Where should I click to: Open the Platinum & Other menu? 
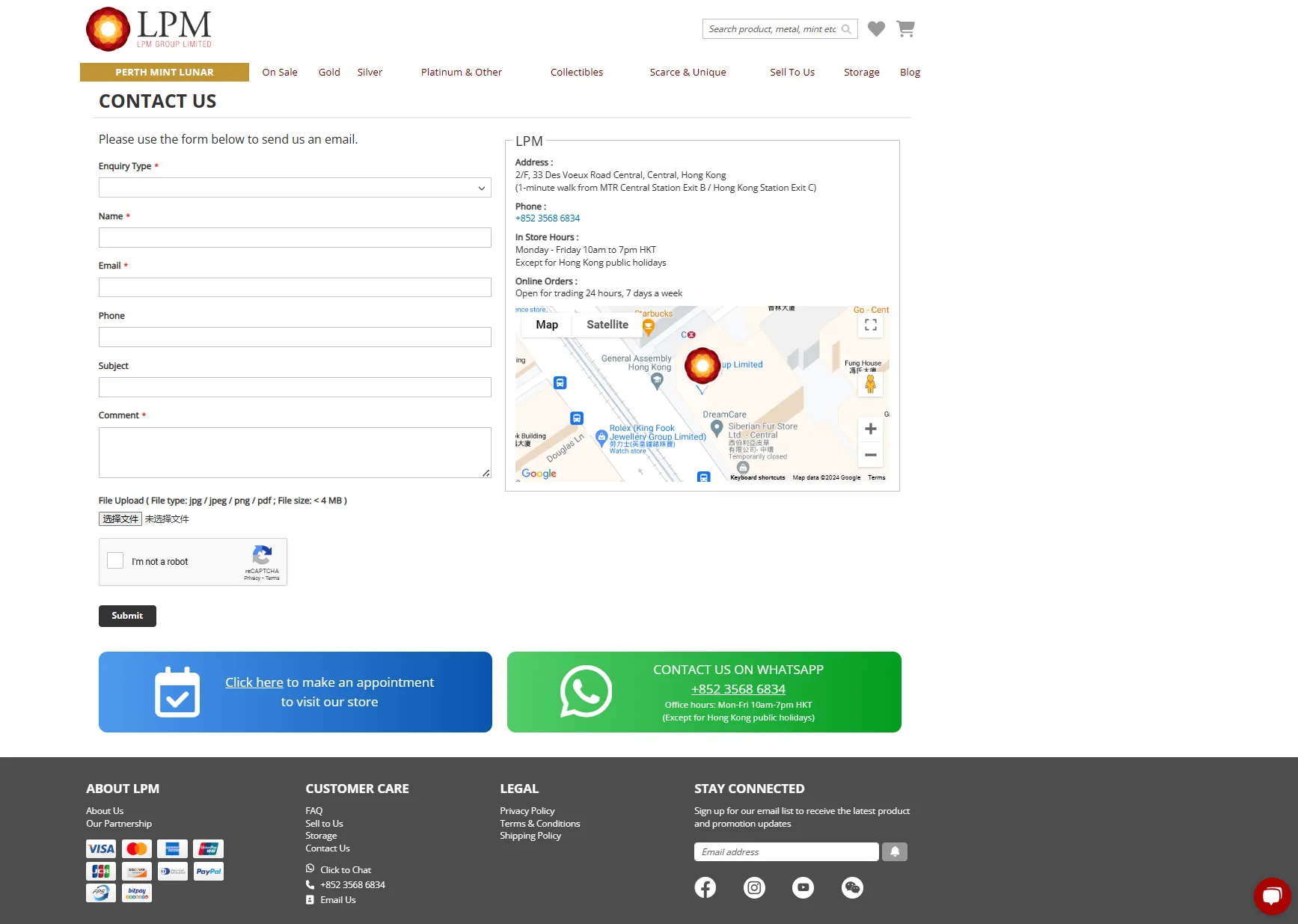462,72
